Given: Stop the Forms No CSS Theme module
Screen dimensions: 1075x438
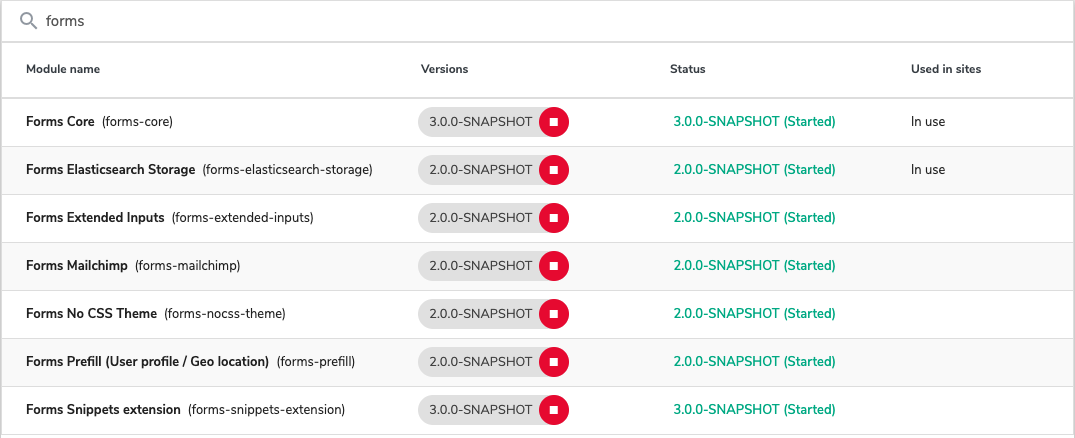Looking at the screenshot, I should pyautogui.click(x=554, y=314).
